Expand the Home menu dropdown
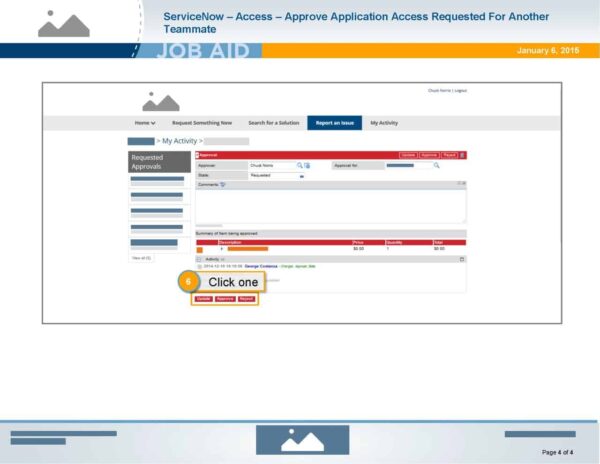 tap(146, 123)
